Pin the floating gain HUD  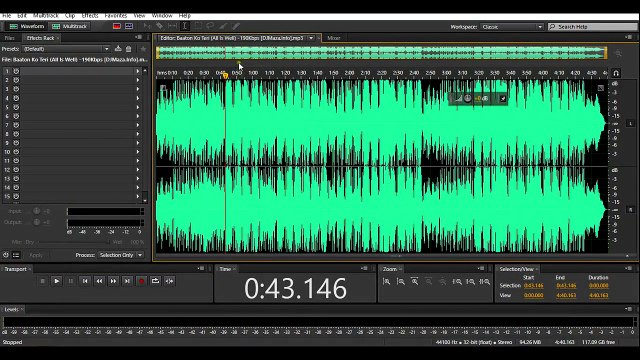tap(503, 99)
